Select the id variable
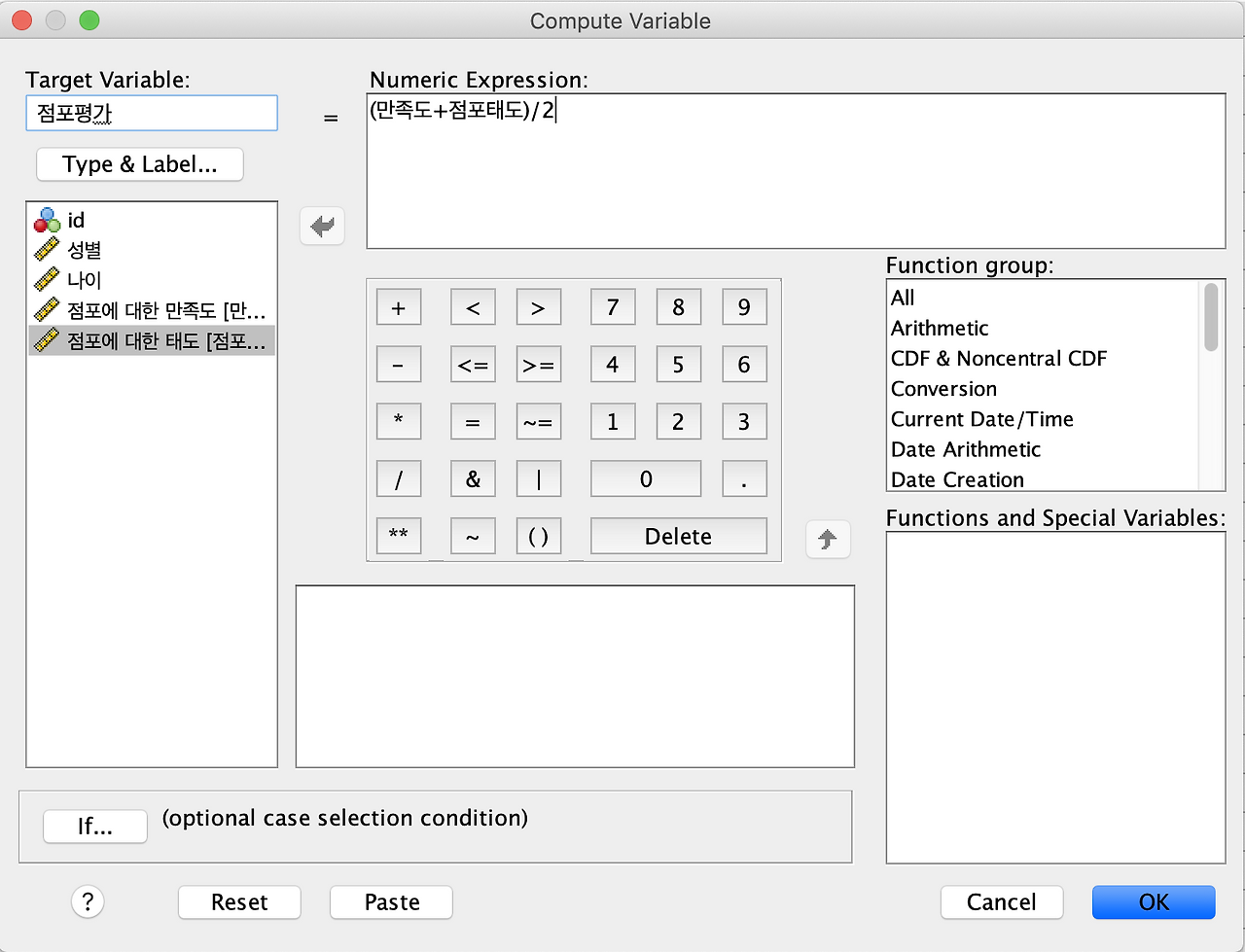1245x952 pixels. pyautogui.click(x=152, y=220)
